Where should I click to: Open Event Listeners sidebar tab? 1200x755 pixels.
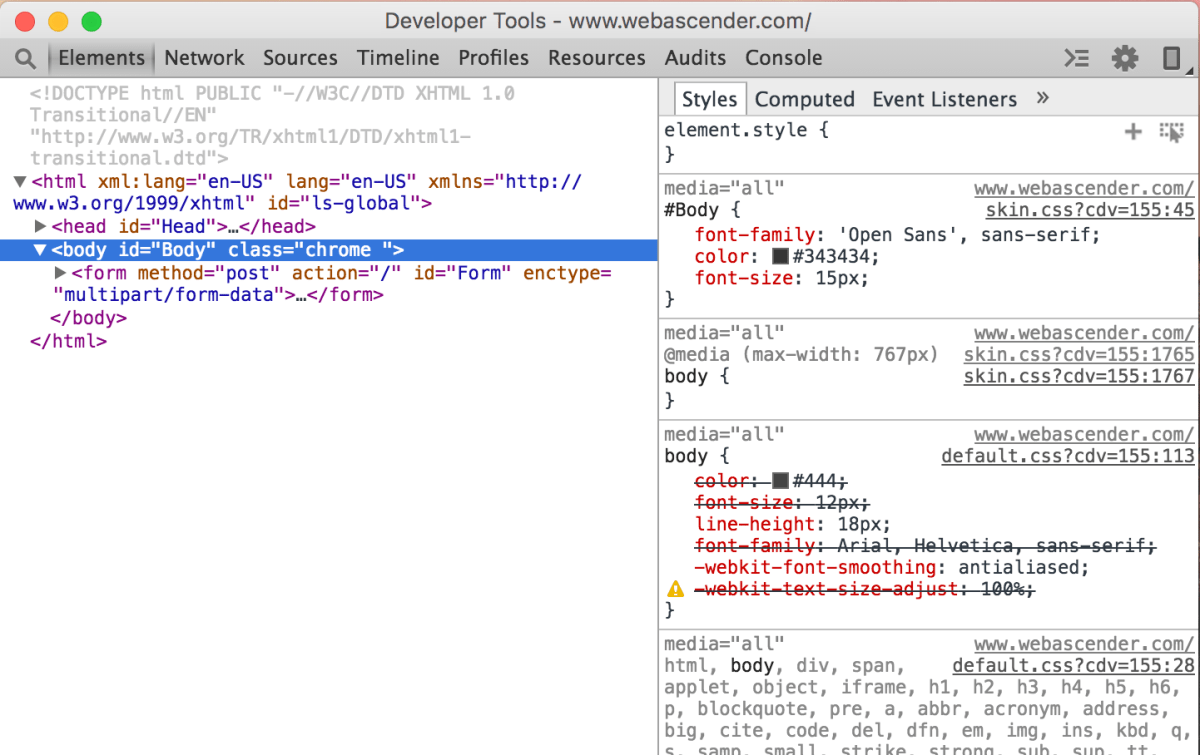[x=945, y=99]
